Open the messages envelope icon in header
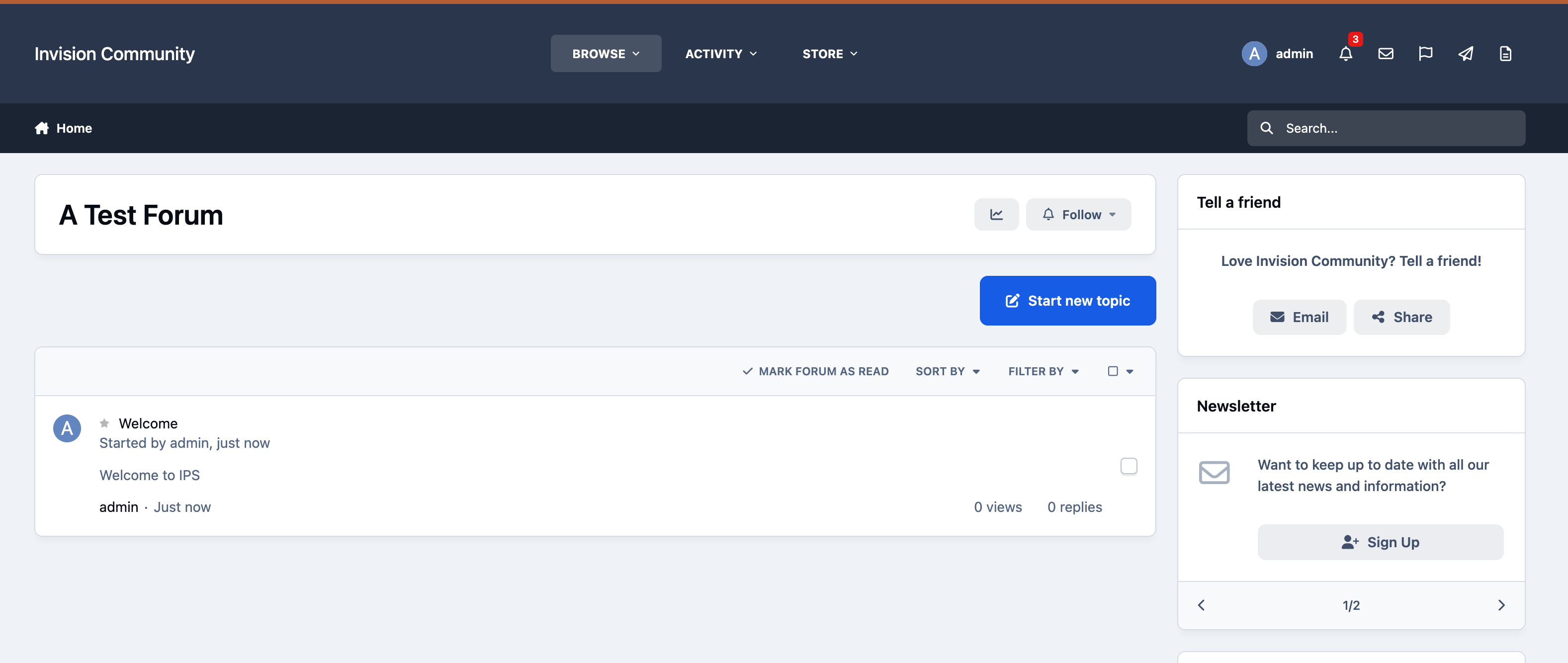This screenshot has height=663, width=1568. pyautogui.click(x=1386, y=54)
